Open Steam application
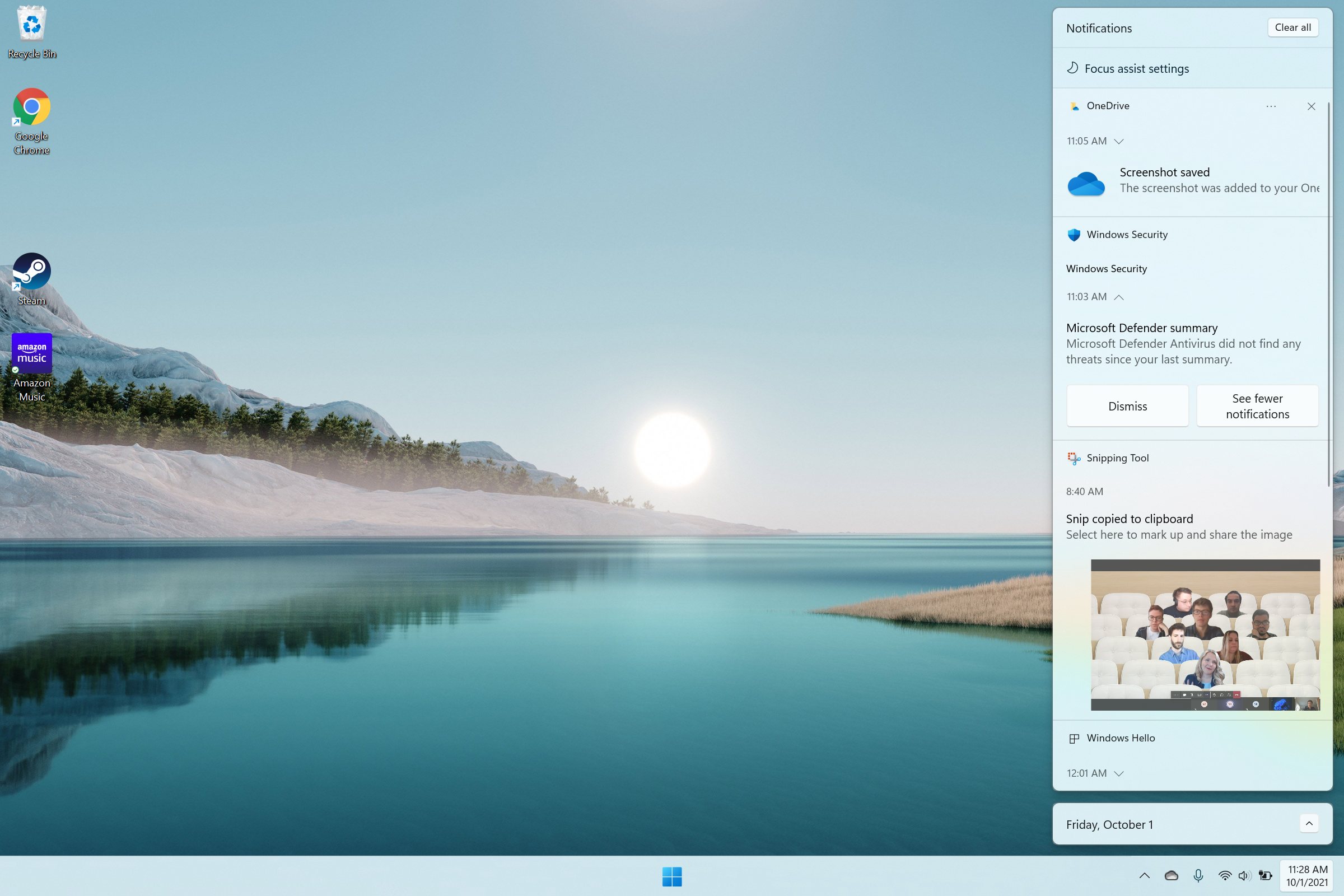 (31, 271)
